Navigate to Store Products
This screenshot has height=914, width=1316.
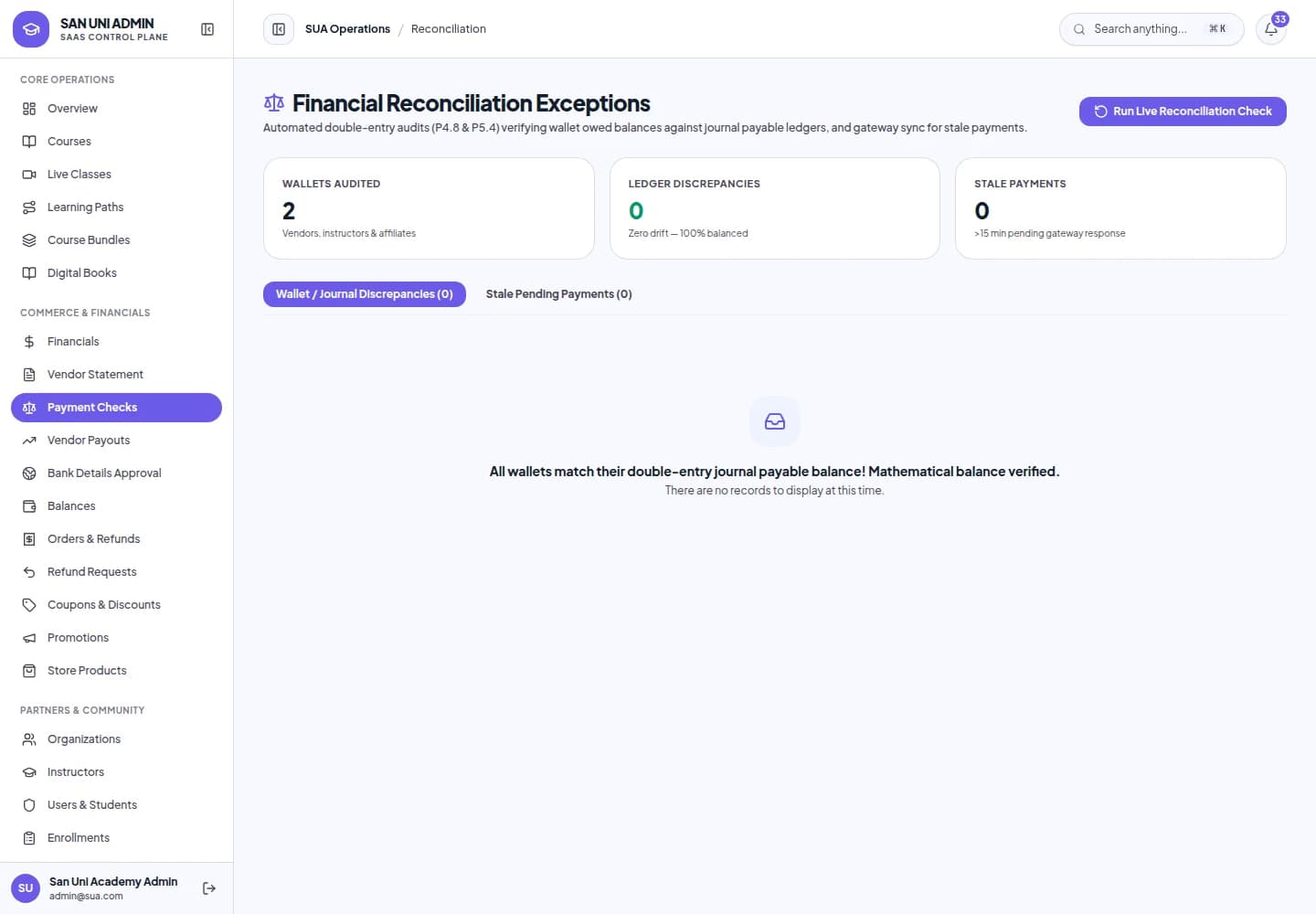click(x=116, y=671)
